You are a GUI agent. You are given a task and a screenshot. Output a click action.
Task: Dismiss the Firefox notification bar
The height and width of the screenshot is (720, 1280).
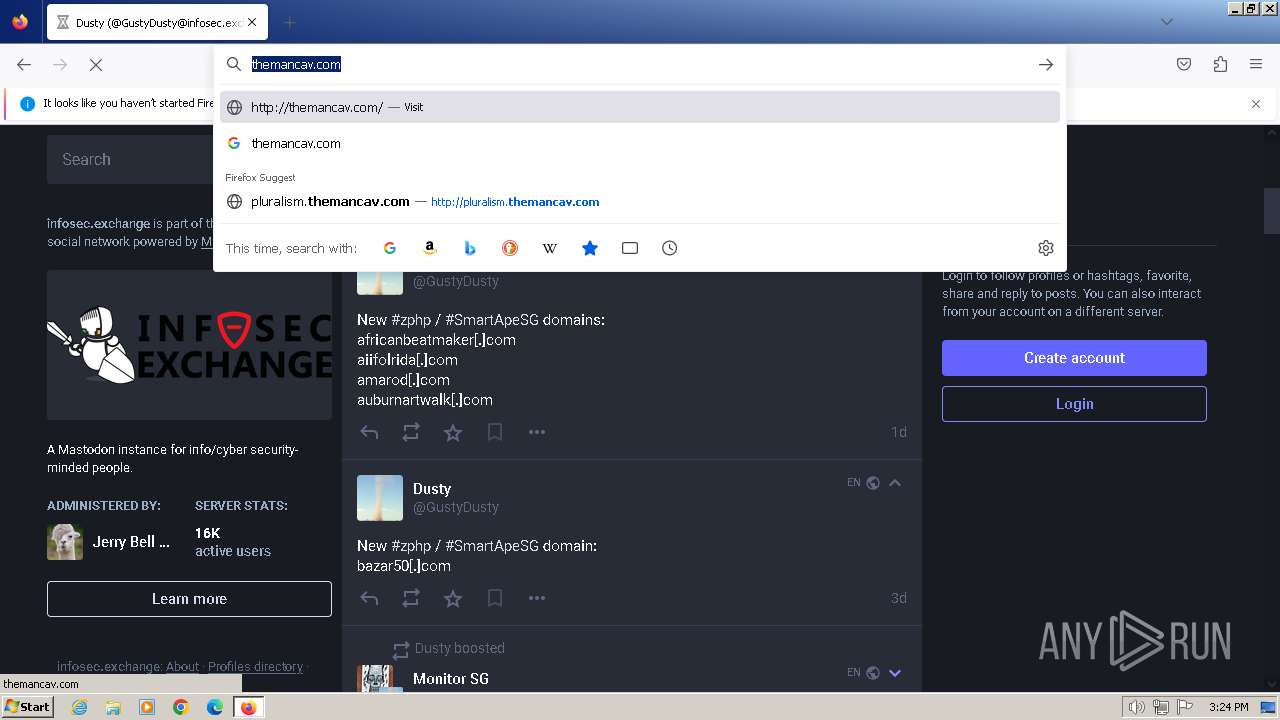1256,104
